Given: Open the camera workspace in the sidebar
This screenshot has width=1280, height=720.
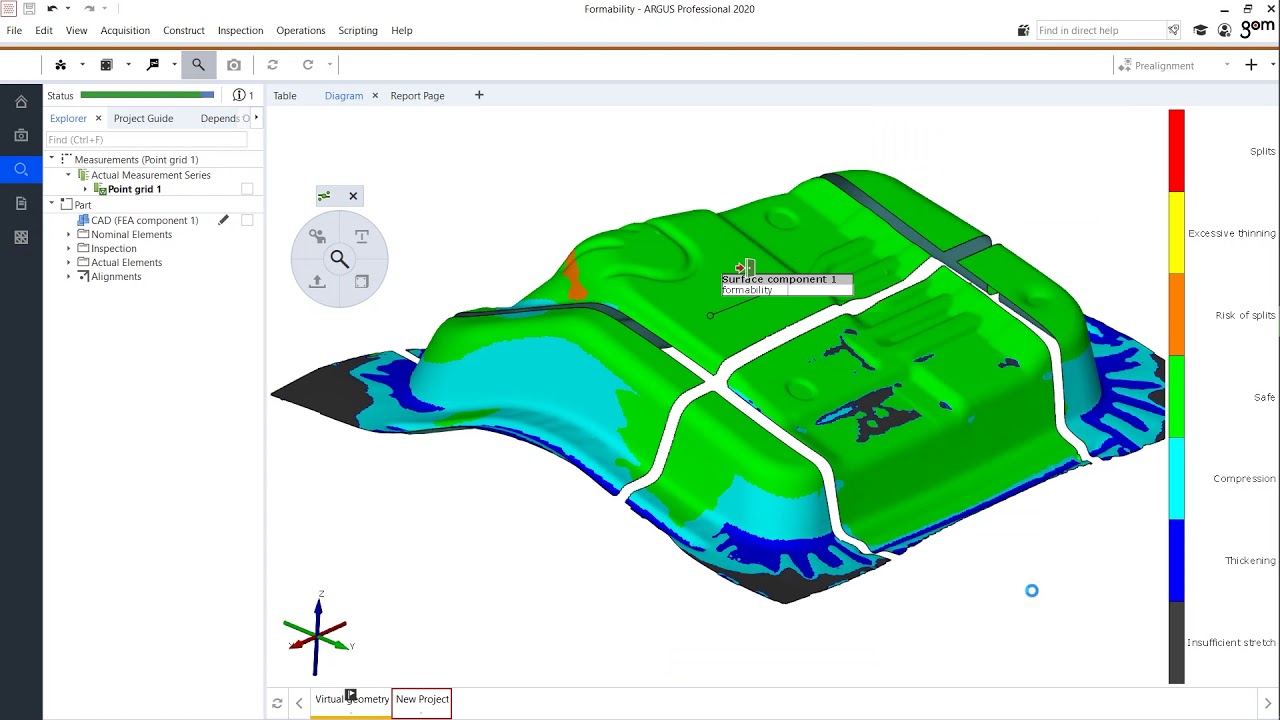Looking at the screenshot, I should tap(21, 135).
